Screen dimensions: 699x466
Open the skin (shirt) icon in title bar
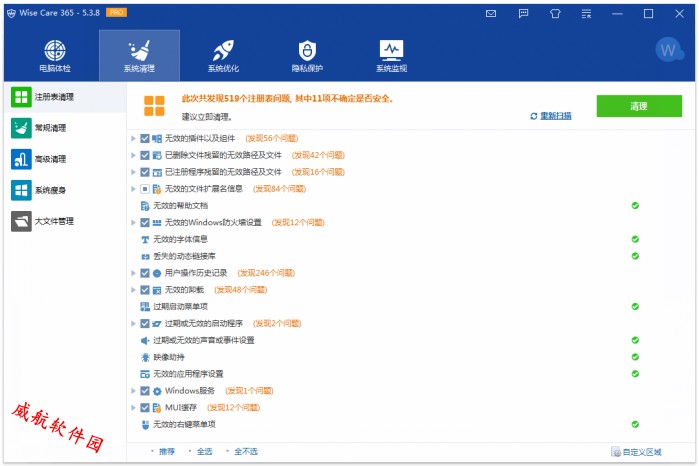click(x=583, y=14)
